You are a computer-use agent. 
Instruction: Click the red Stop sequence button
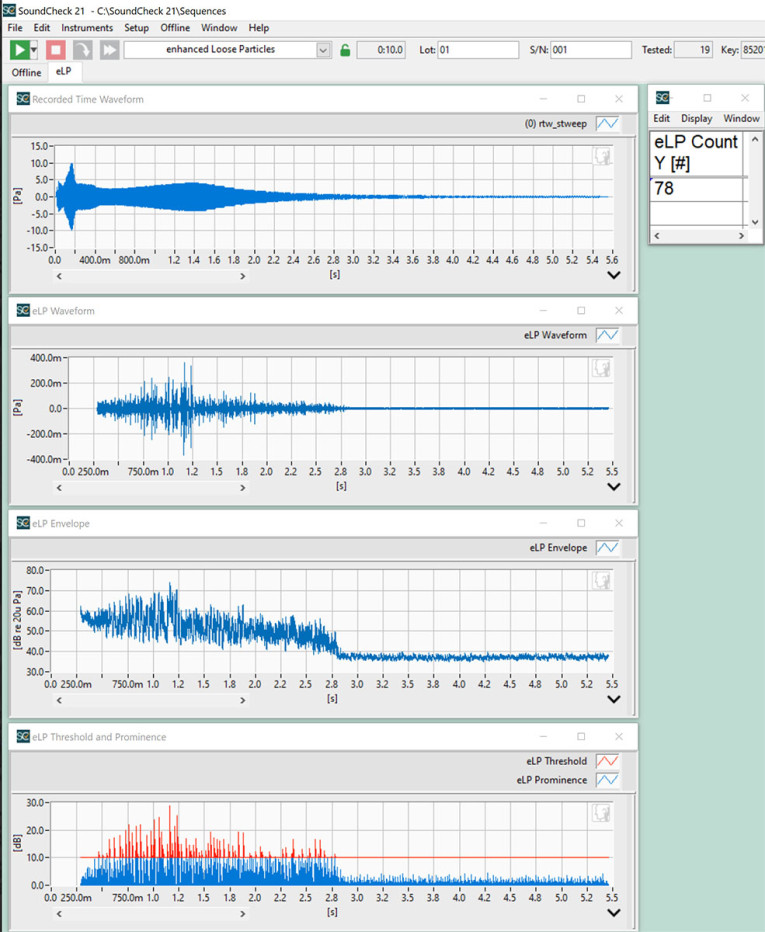coord(56,49)
